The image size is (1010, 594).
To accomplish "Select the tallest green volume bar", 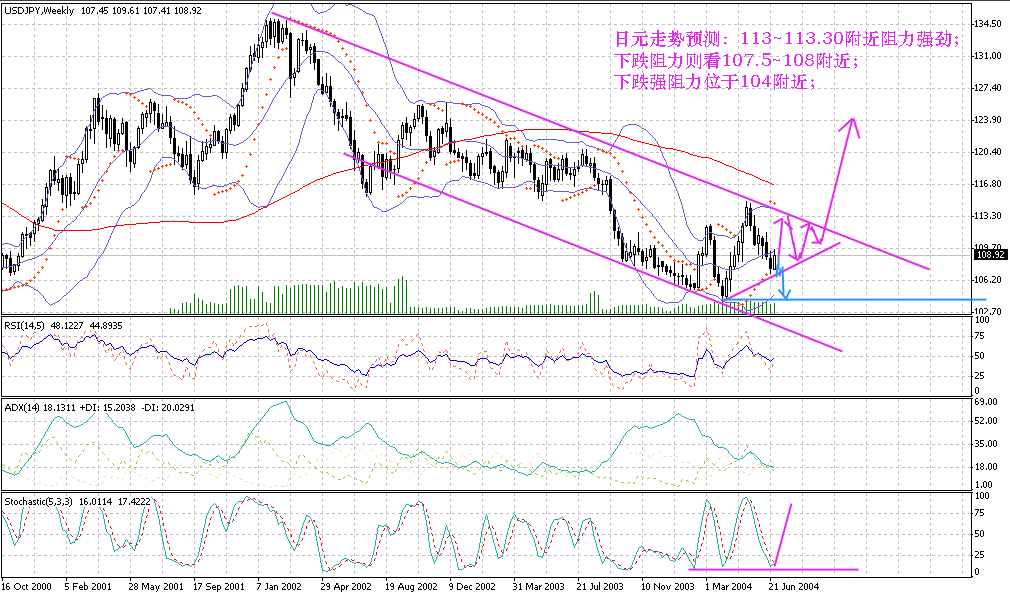I will (402, 295).
